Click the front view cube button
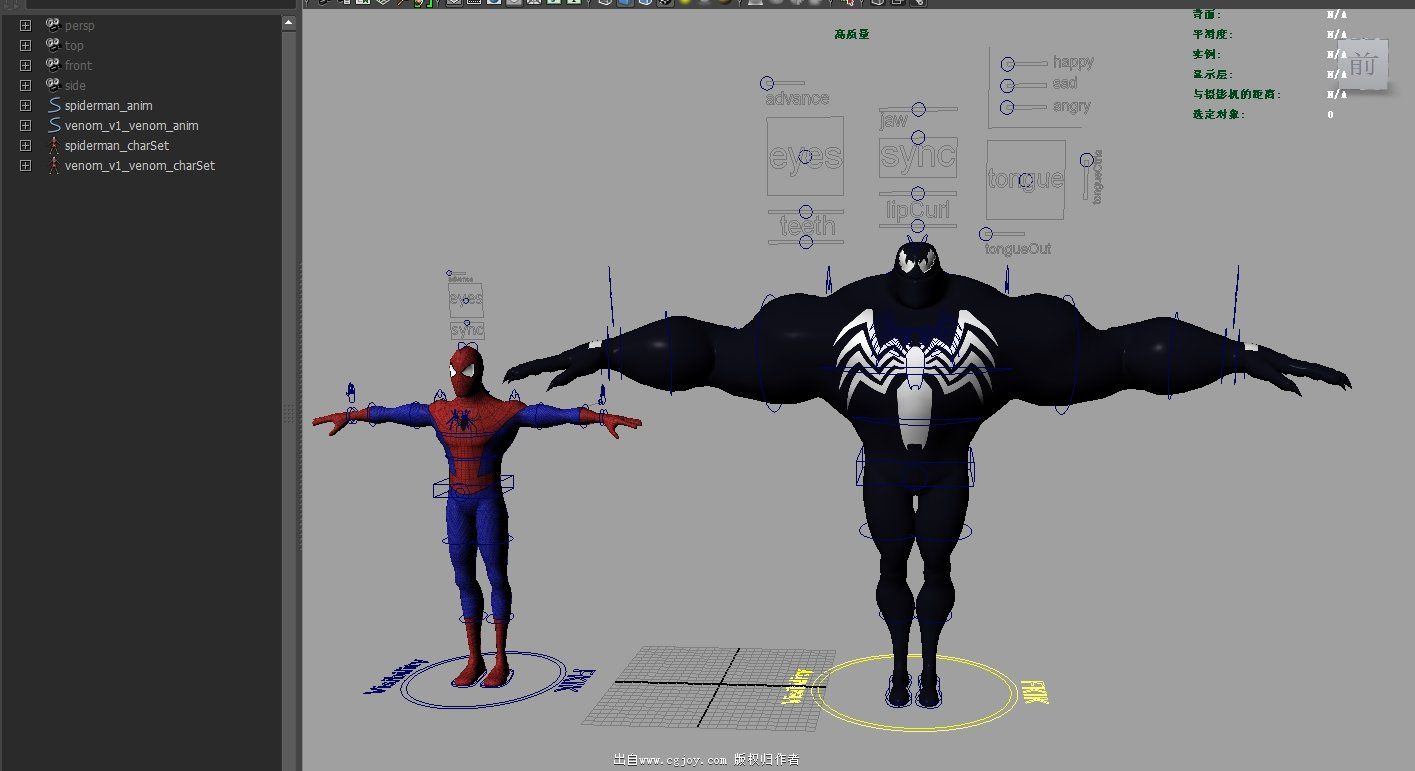The image size is (1415, 771). pyautogui.click(x=1363, y=65)
